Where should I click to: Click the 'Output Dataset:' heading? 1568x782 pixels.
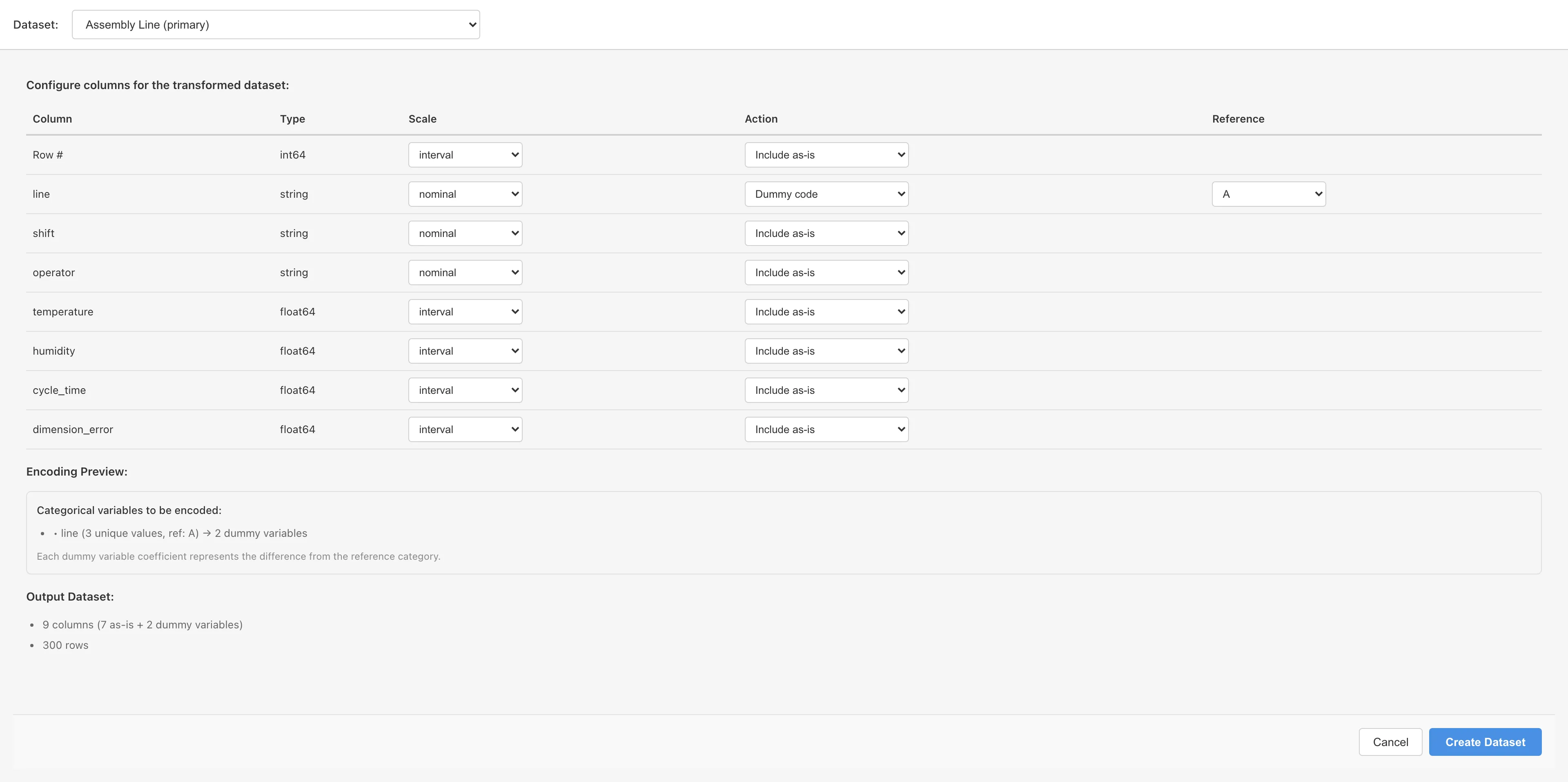(x=70, y=596)
